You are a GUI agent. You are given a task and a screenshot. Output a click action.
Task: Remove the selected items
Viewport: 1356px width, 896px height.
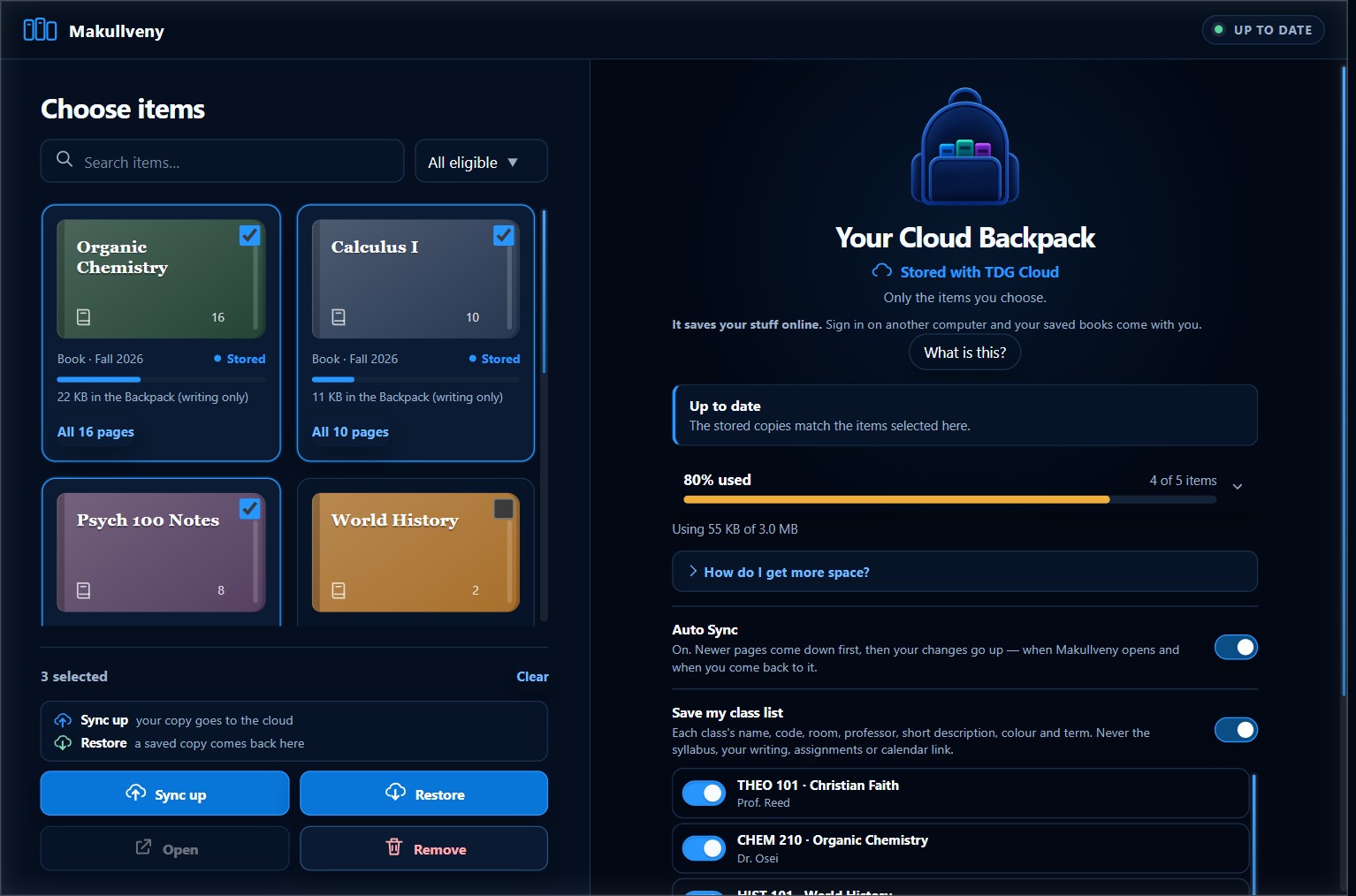(x=423, y=848)
